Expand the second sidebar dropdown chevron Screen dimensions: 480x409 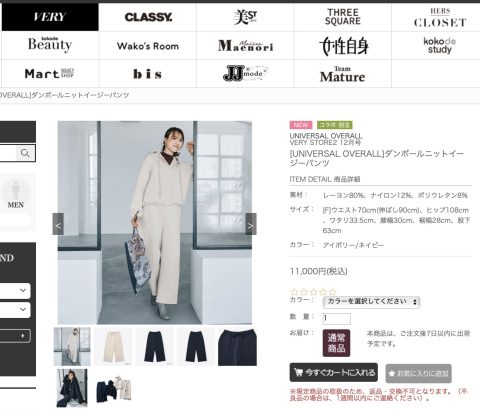pos(23,309)
